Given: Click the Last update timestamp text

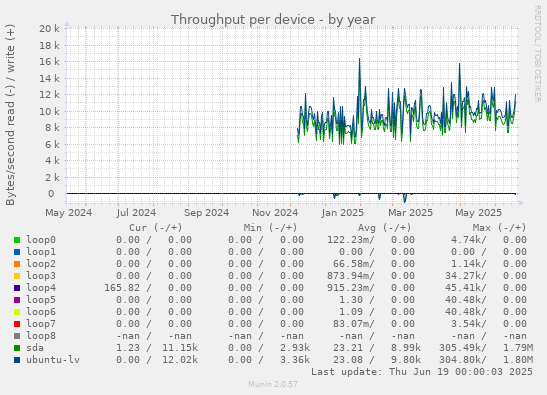Looking at the screenshot, I should point(422,372).
